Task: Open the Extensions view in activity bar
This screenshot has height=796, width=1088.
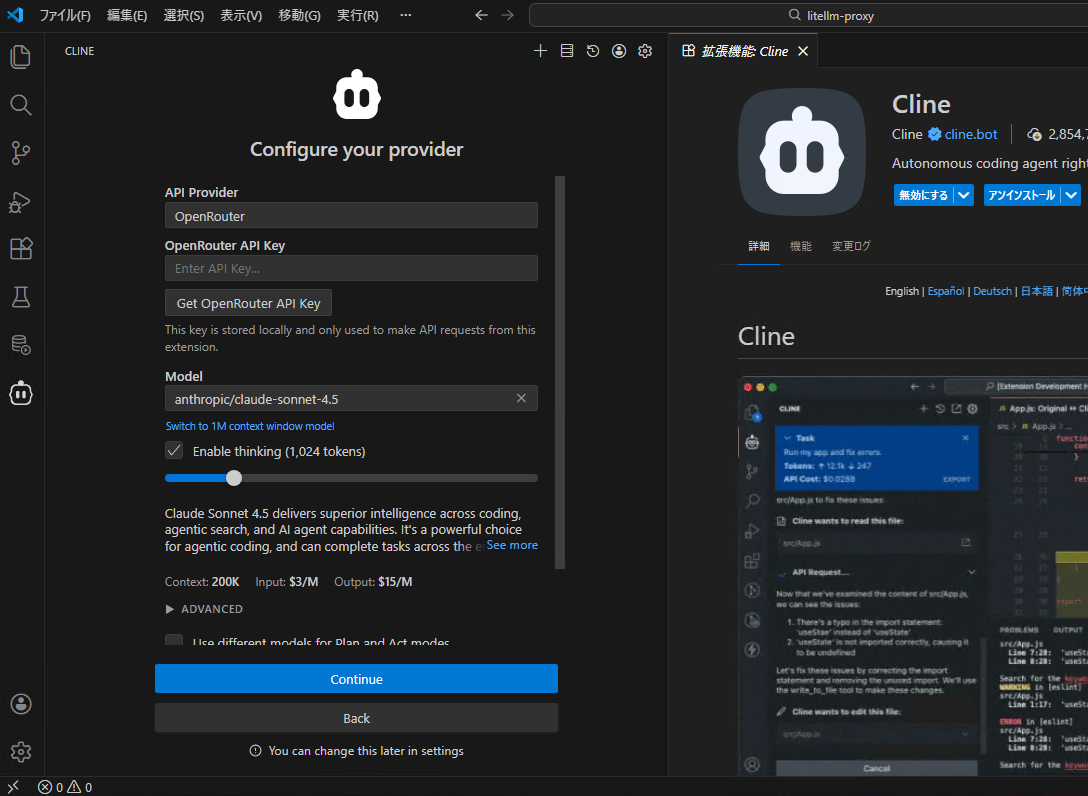Action: (21, 248)
